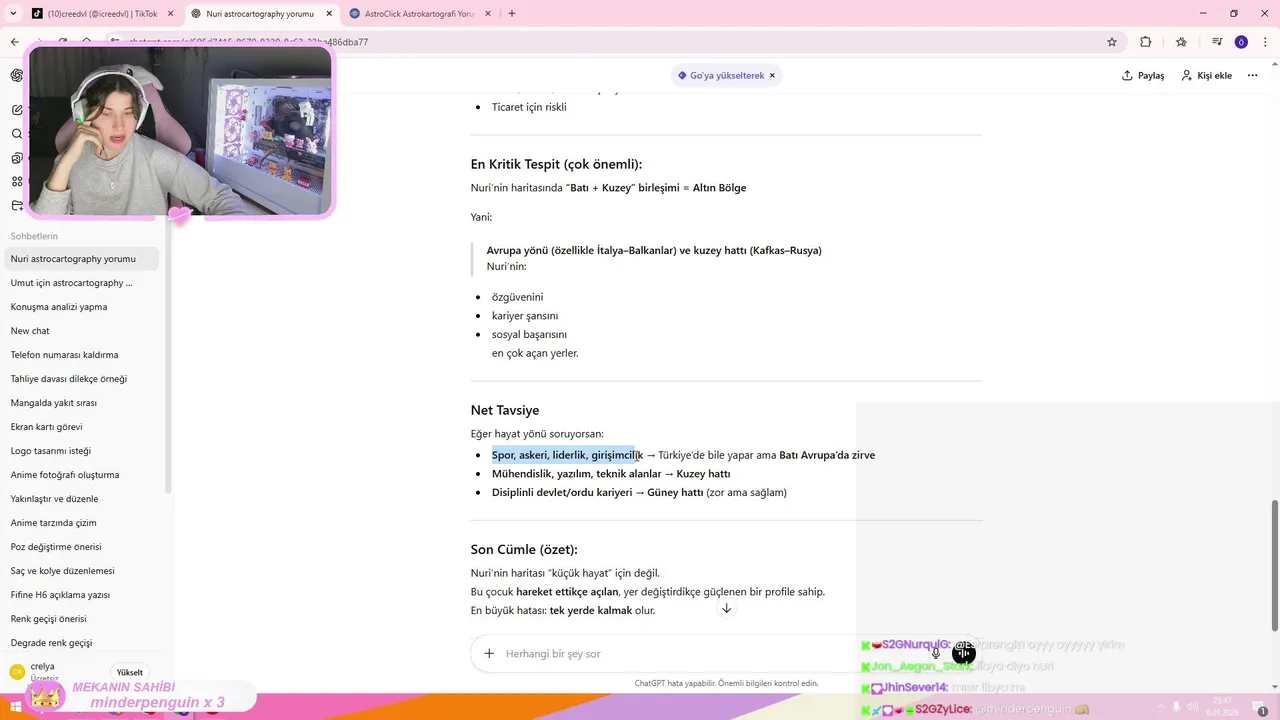Open the taskbar clock showing 23:47
Viewport: 1280px width, 720px height.
point(1222,706)
